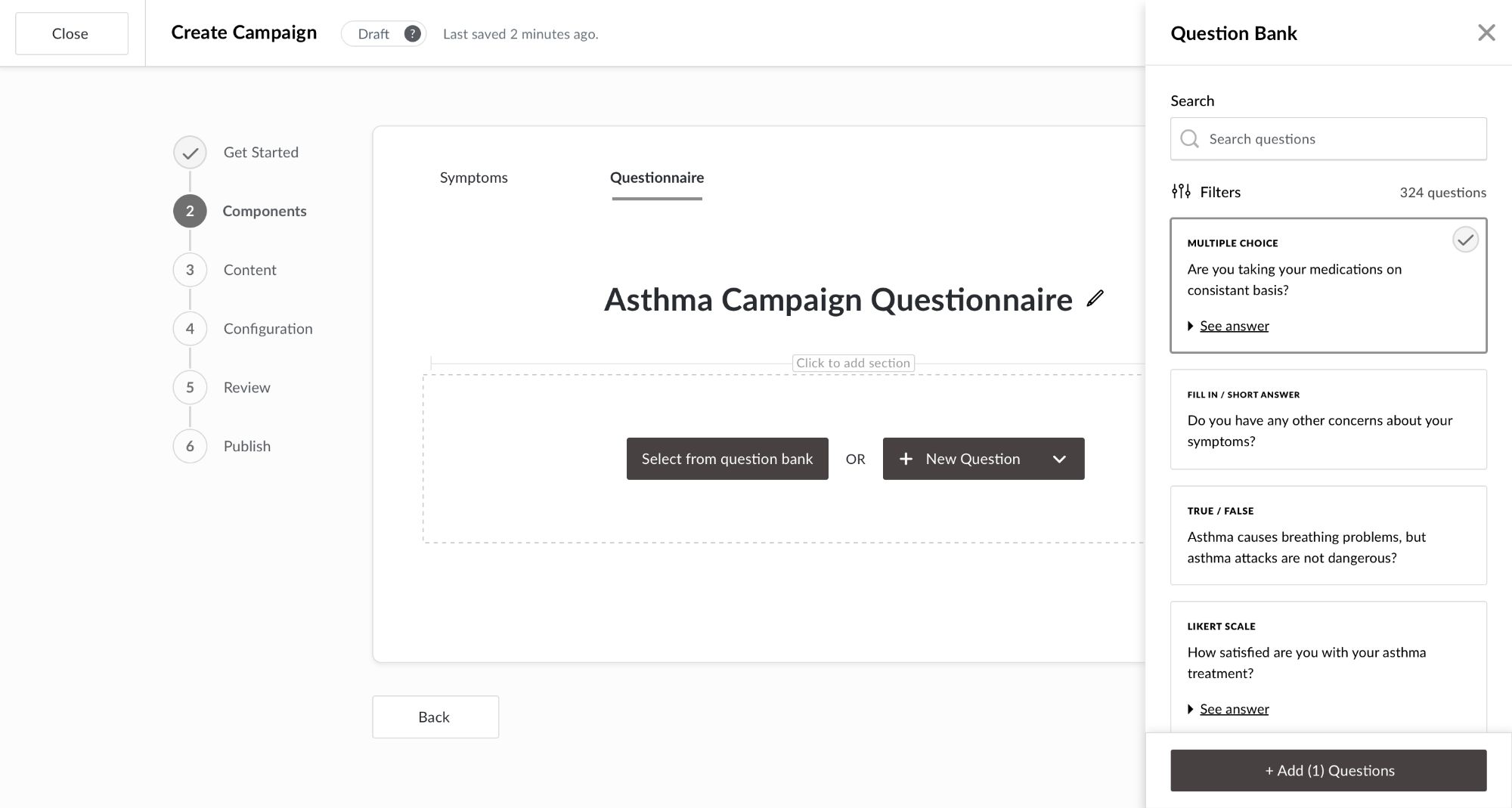Expand See answer for the asthma treatment question
The image size is (1512, 808).
(1233, 709)
